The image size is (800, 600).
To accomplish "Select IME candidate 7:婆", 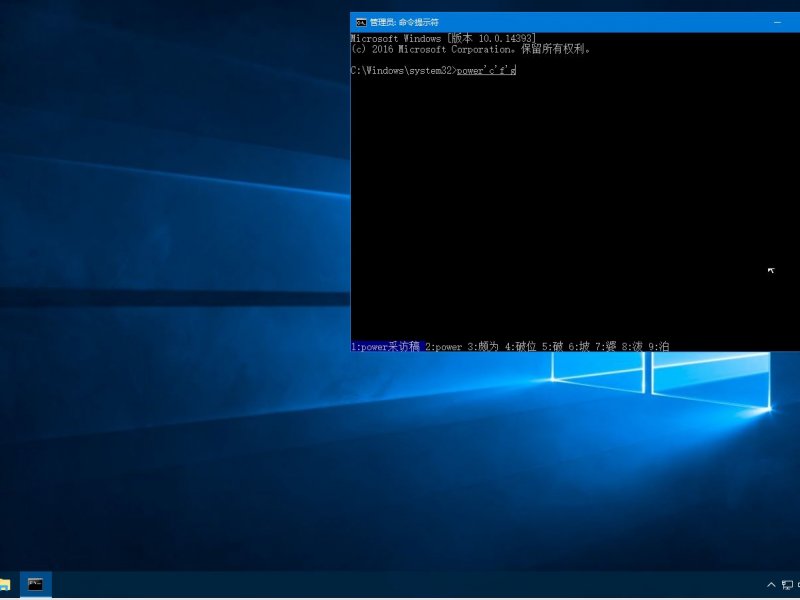I will pyautogui.click(x=606, y=347).
